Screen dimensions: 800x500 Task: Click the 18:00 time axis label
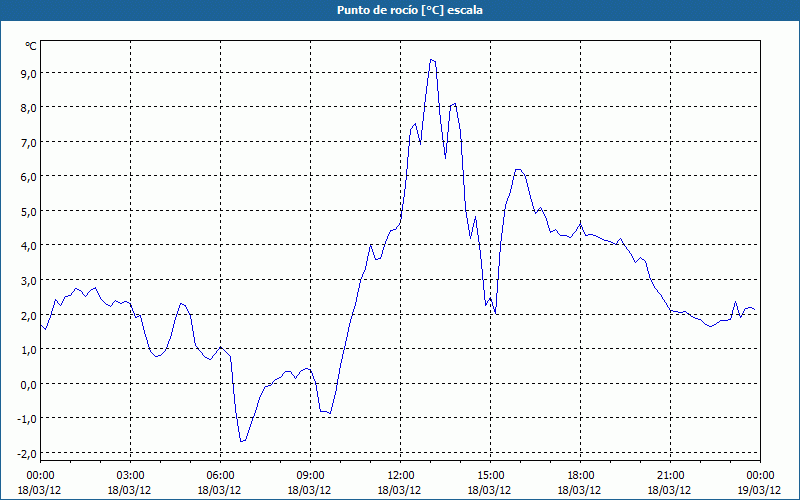point(580,476)
